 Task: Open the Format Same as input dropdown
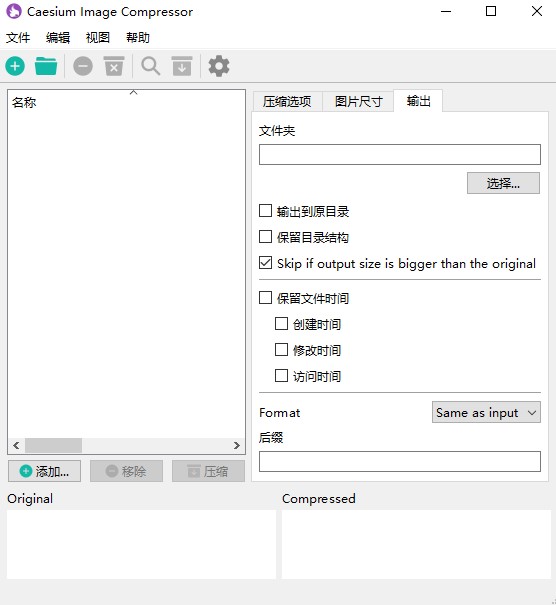tap(486, 412)
